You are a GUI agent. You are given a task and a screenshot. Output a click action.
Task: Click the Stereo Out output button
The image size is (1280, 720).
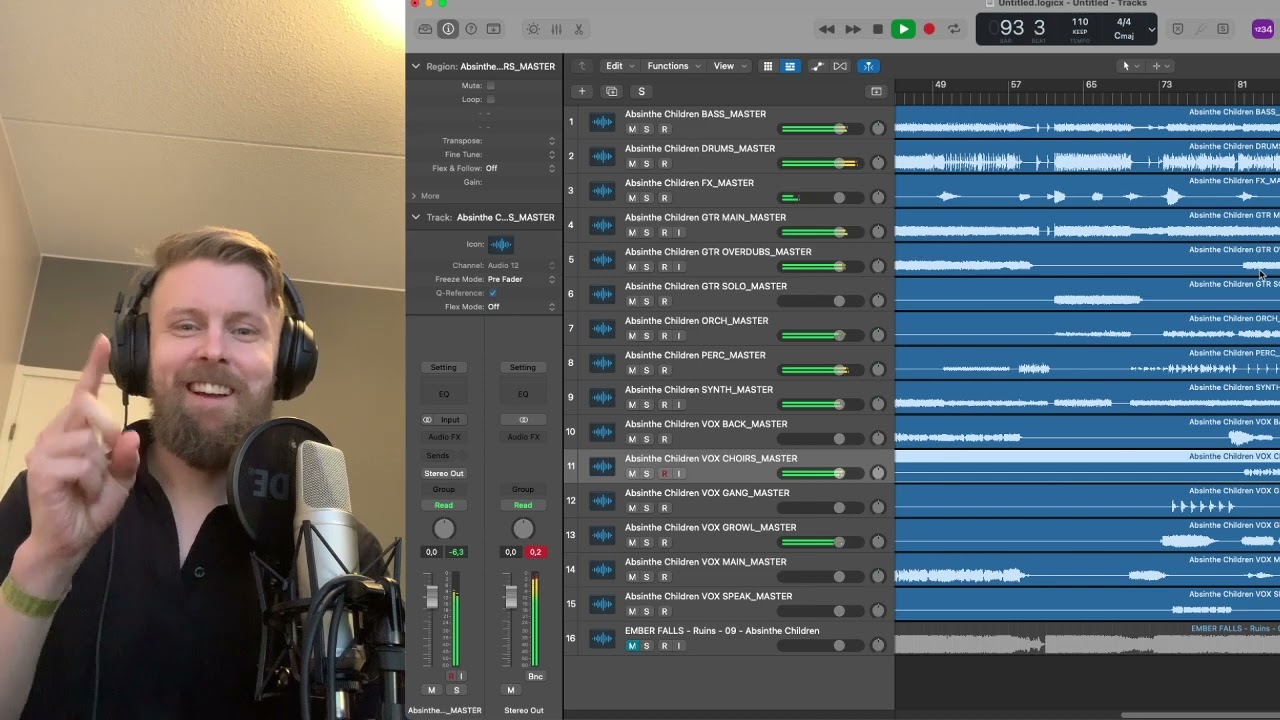443,473
